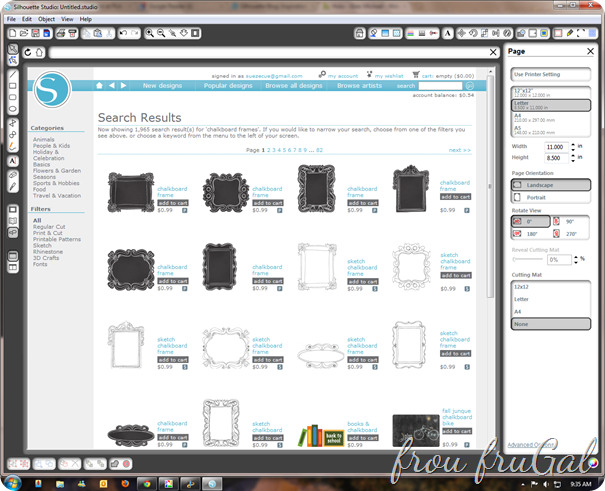The height and width of the screenshot is (491, 605).
Task: Set rotate view to 180°
Action: point(531,234)
